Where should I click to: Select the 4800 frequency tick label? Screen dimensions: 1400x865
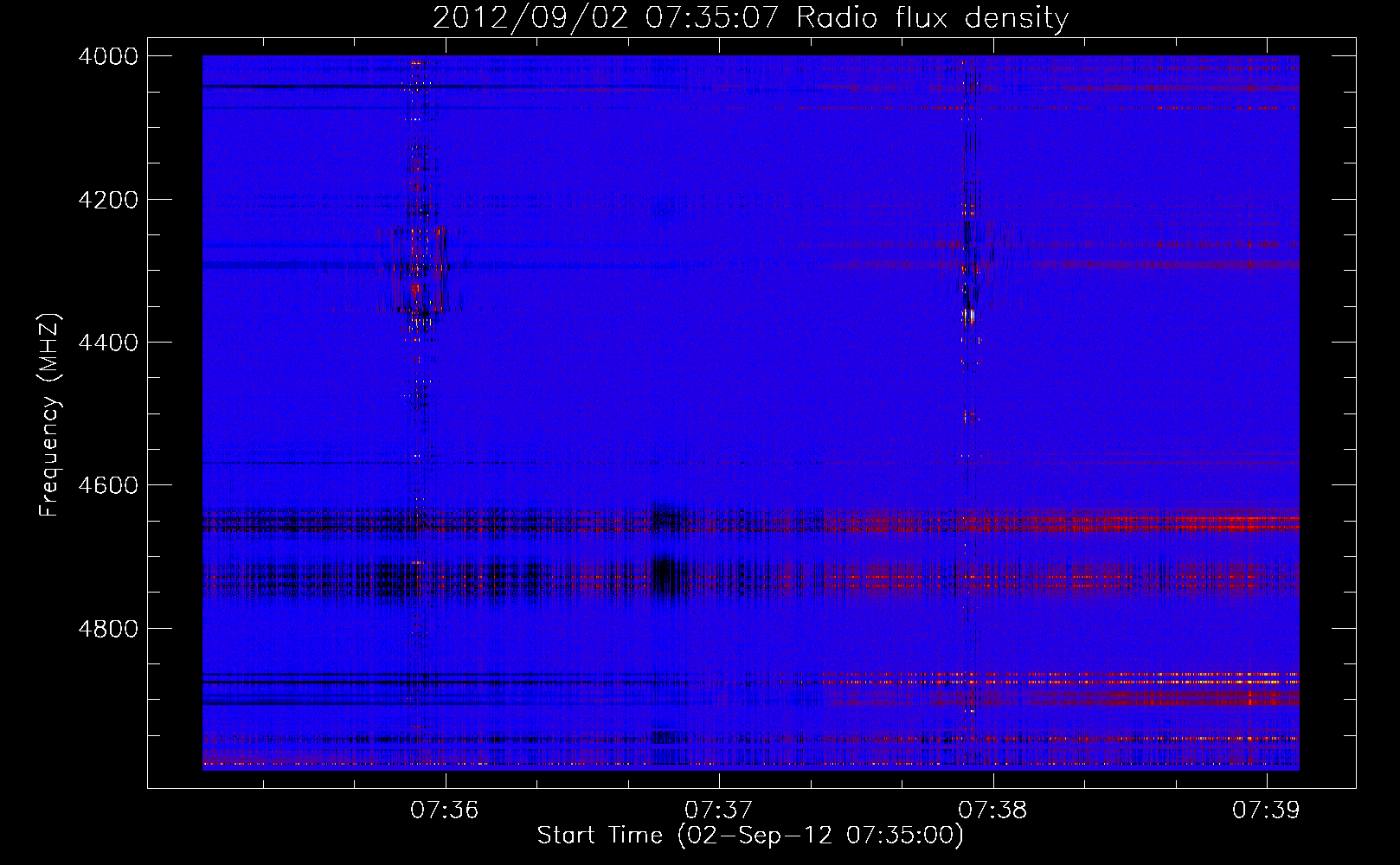tap(108, 629)
